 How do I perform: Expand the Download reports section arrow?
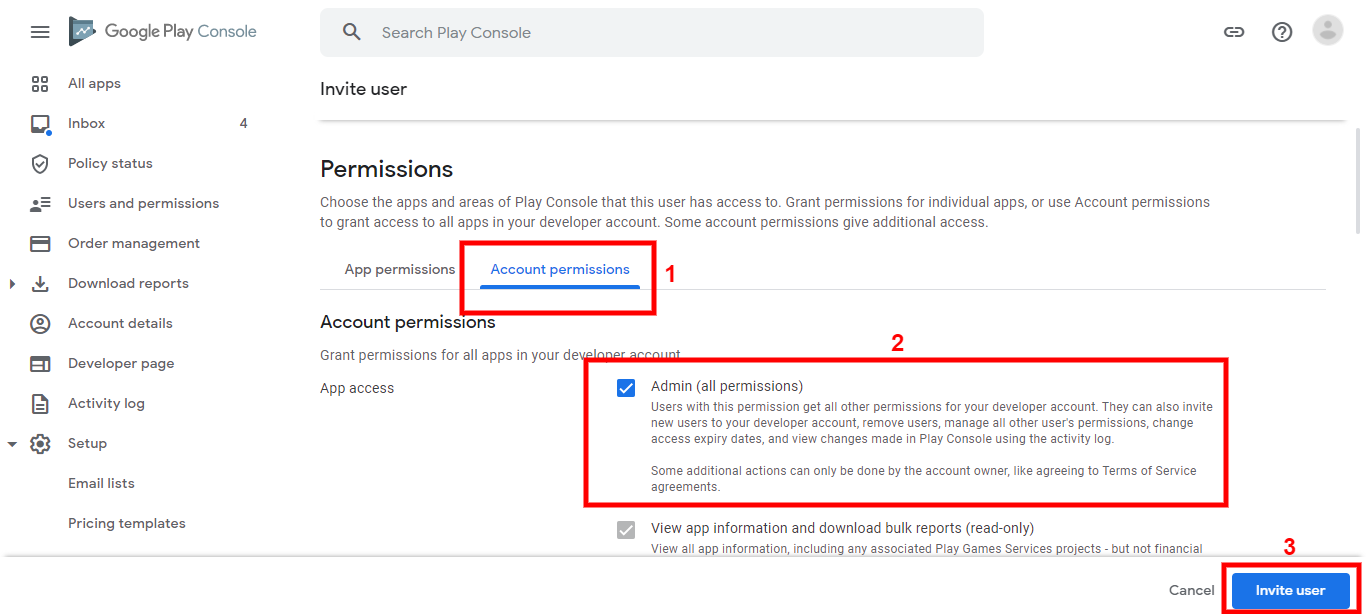[x=12, y=284]
